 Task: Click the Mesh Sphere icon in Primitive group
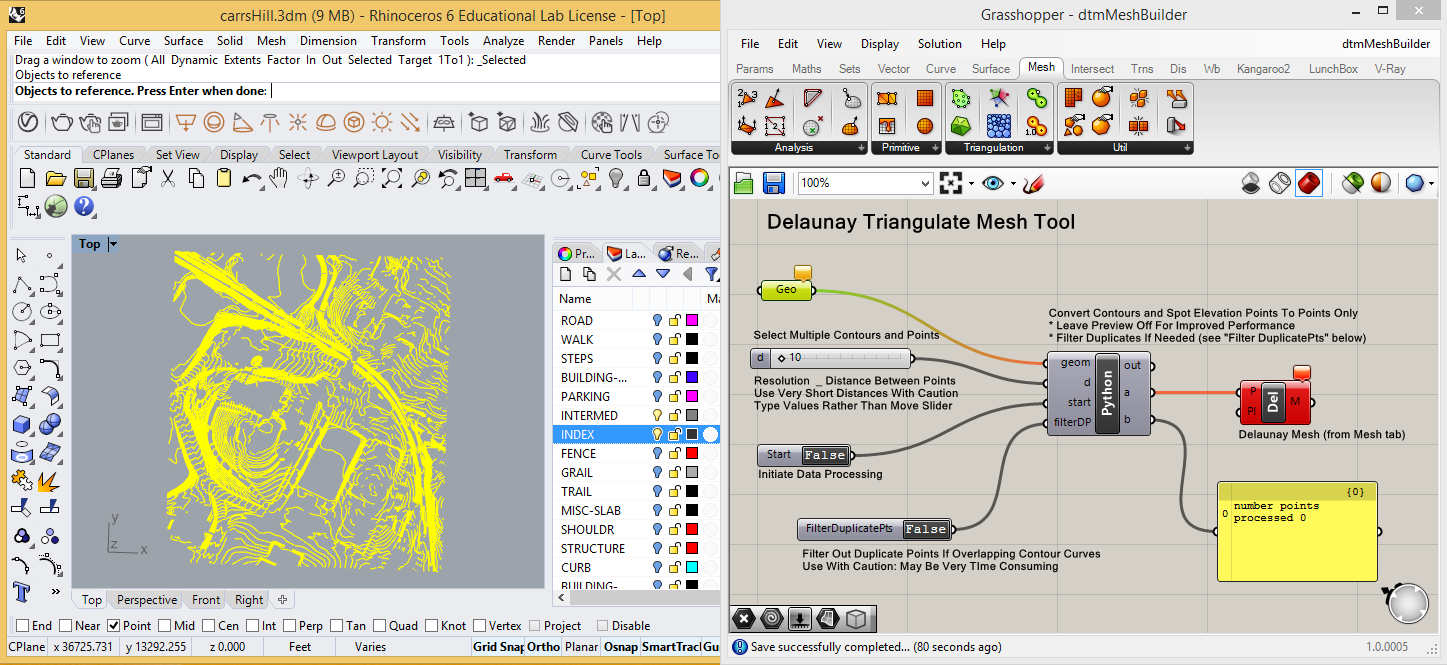click(924, 126)
